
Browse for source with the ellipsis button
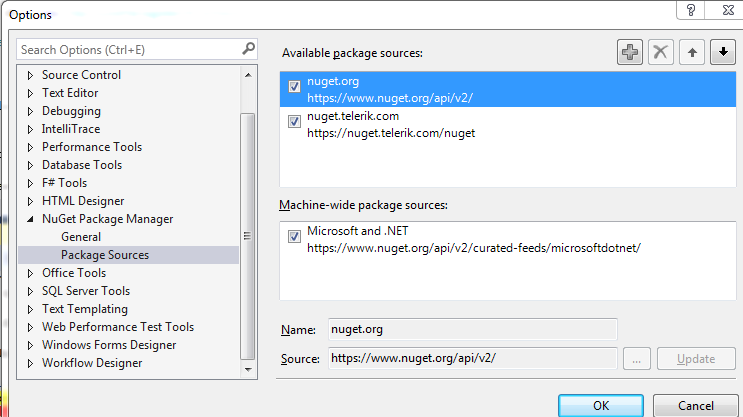[636, 359]
